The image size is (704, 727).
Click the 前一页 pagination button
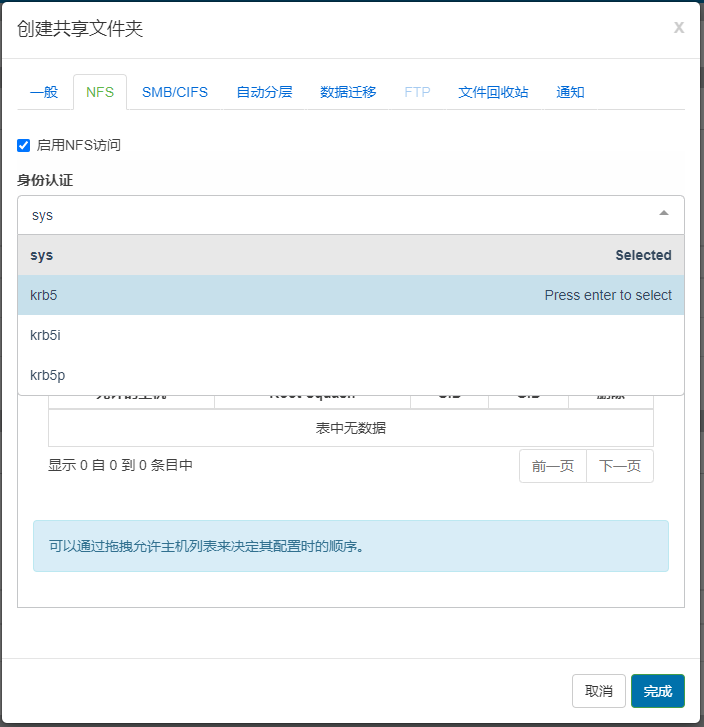[x=553, y=466]
